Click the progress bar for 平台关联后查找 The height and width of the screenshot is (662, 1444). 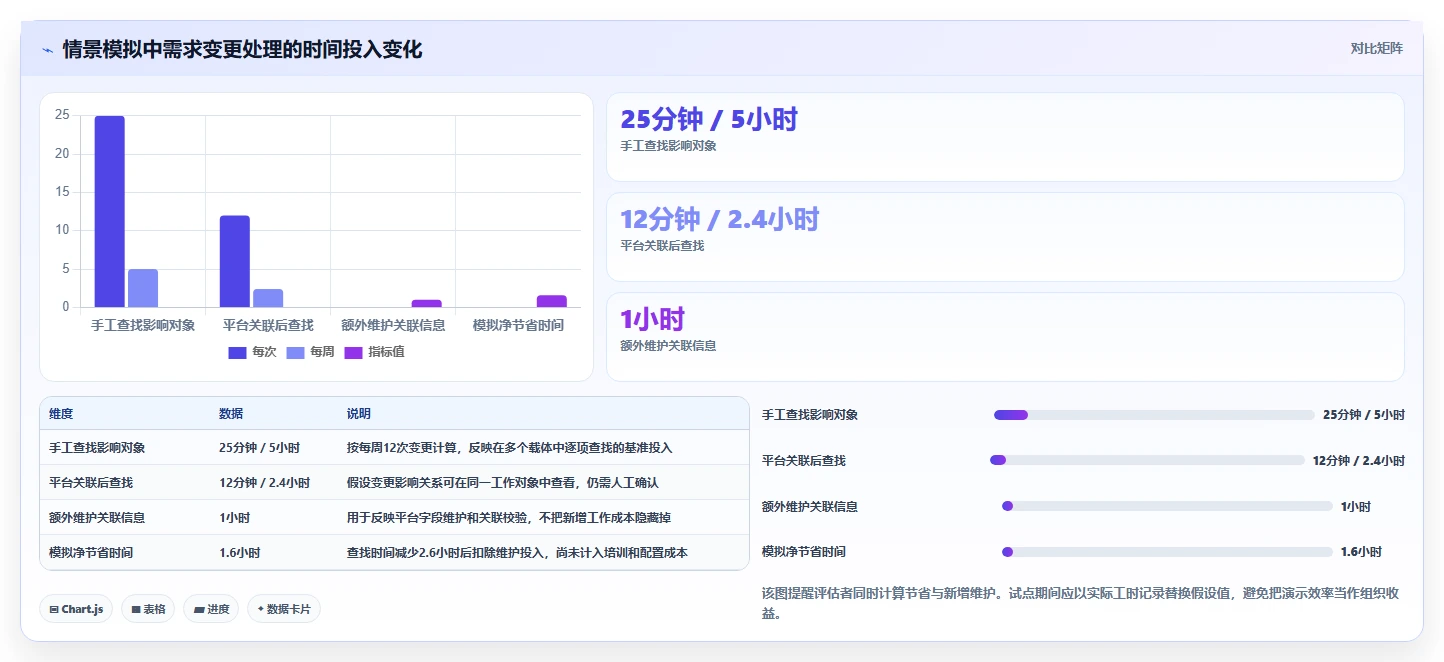(1147, 460)
